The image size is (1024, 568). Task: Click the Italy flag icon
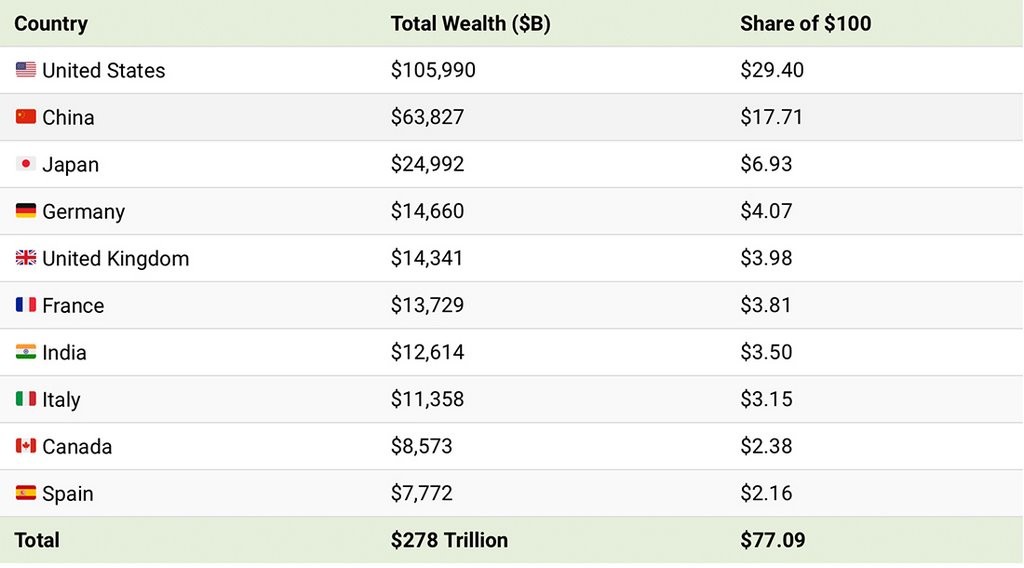coord(26,399)
